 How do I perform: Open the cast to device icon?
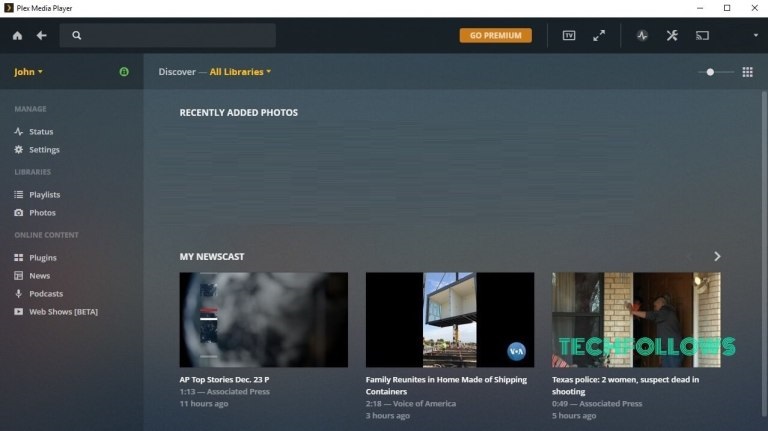point(702,35)
